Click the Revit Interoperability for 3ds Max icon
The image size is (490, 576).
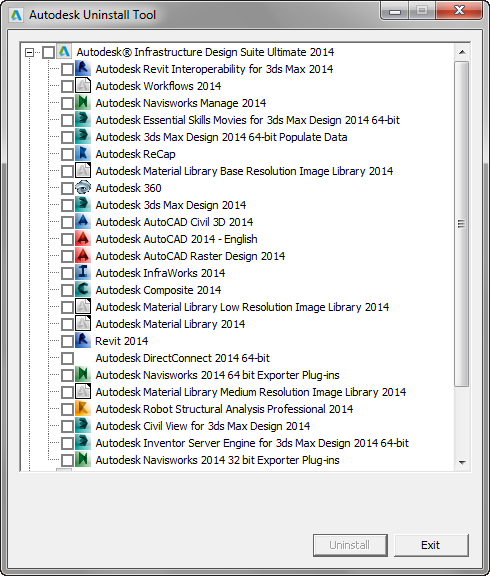[83, 68]
